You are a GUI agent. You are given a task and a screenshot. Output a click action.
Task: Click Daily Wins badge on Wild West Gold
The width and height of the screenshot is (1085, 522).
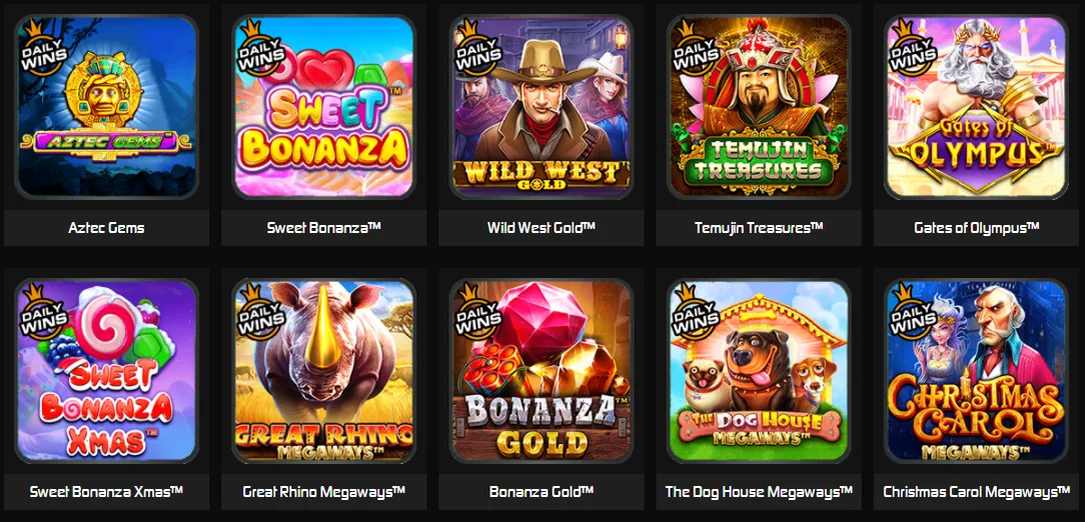coord(477,48)
